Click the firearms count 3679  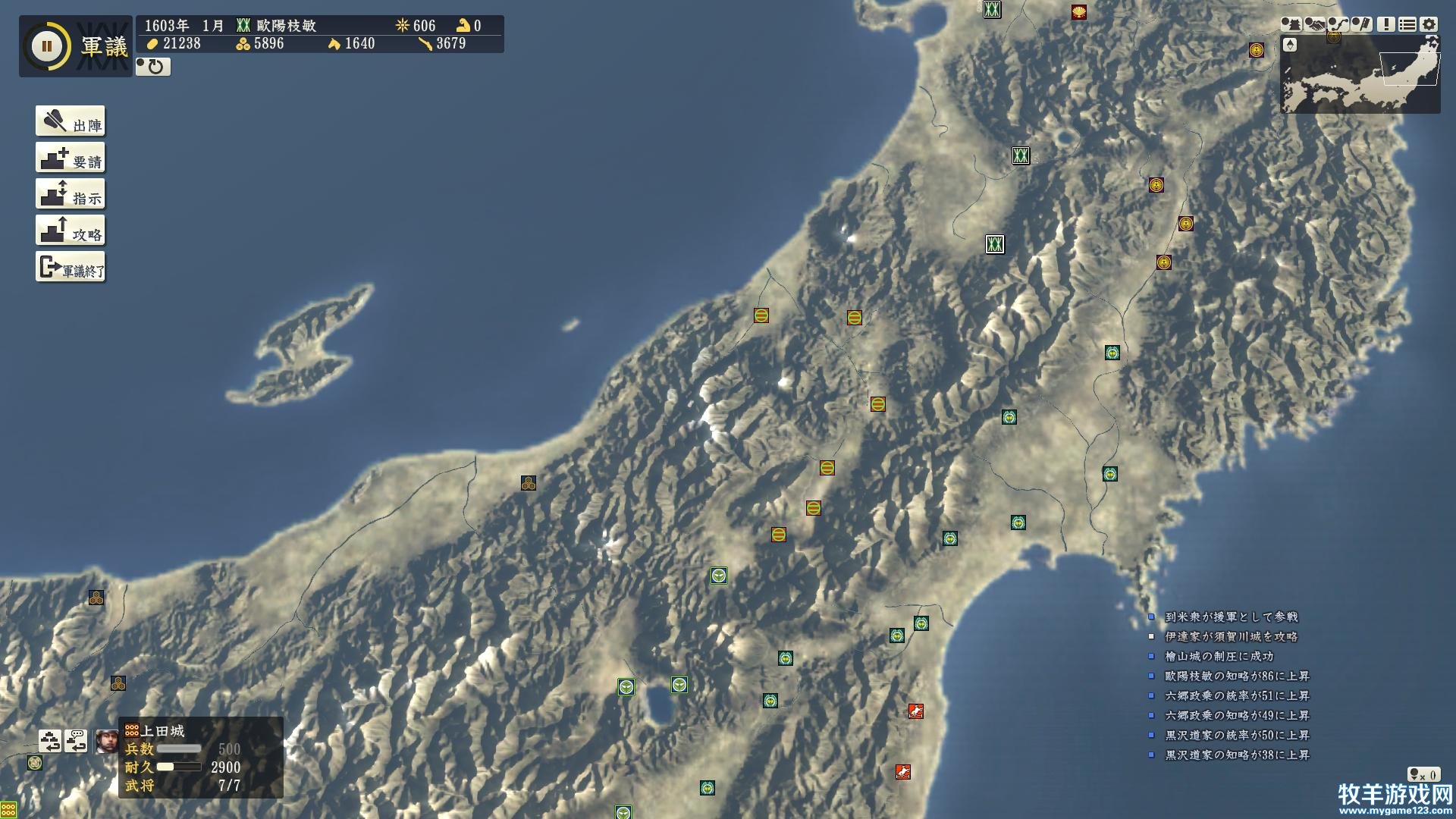[x=451, y=43]
